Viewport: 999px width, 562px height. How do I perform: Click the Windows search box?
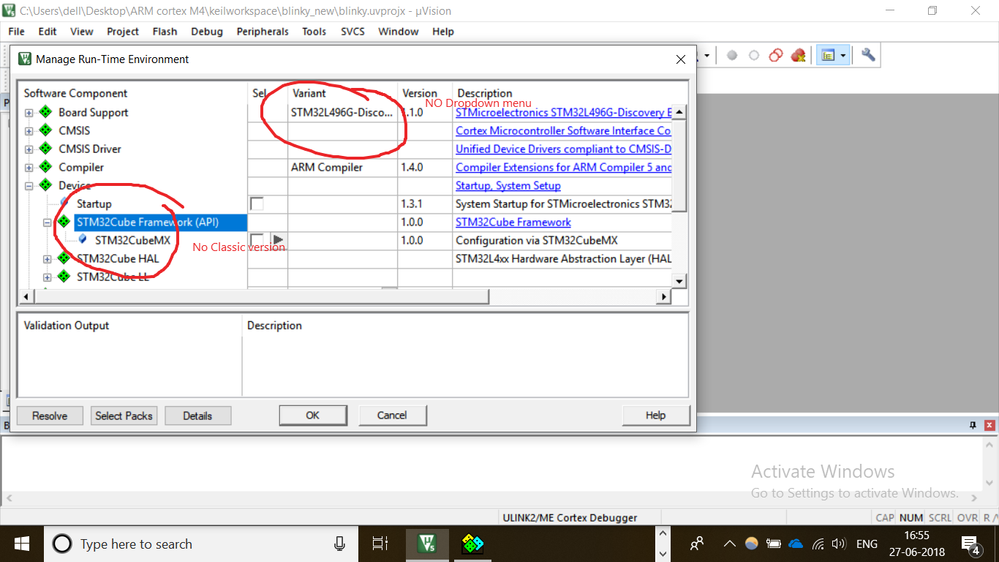click(x=201, y=544)
